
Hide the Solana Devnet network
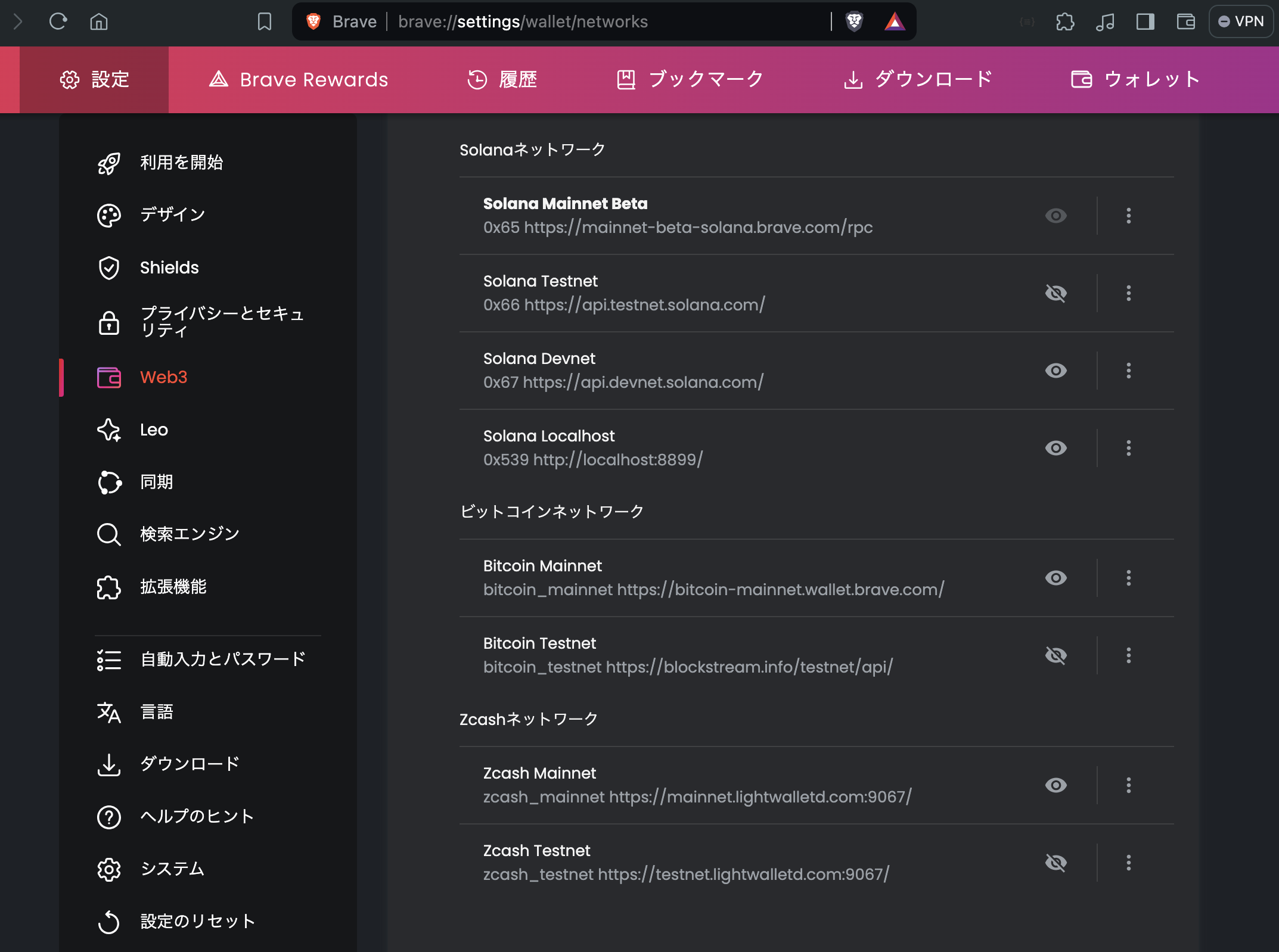click(1056, 371)
